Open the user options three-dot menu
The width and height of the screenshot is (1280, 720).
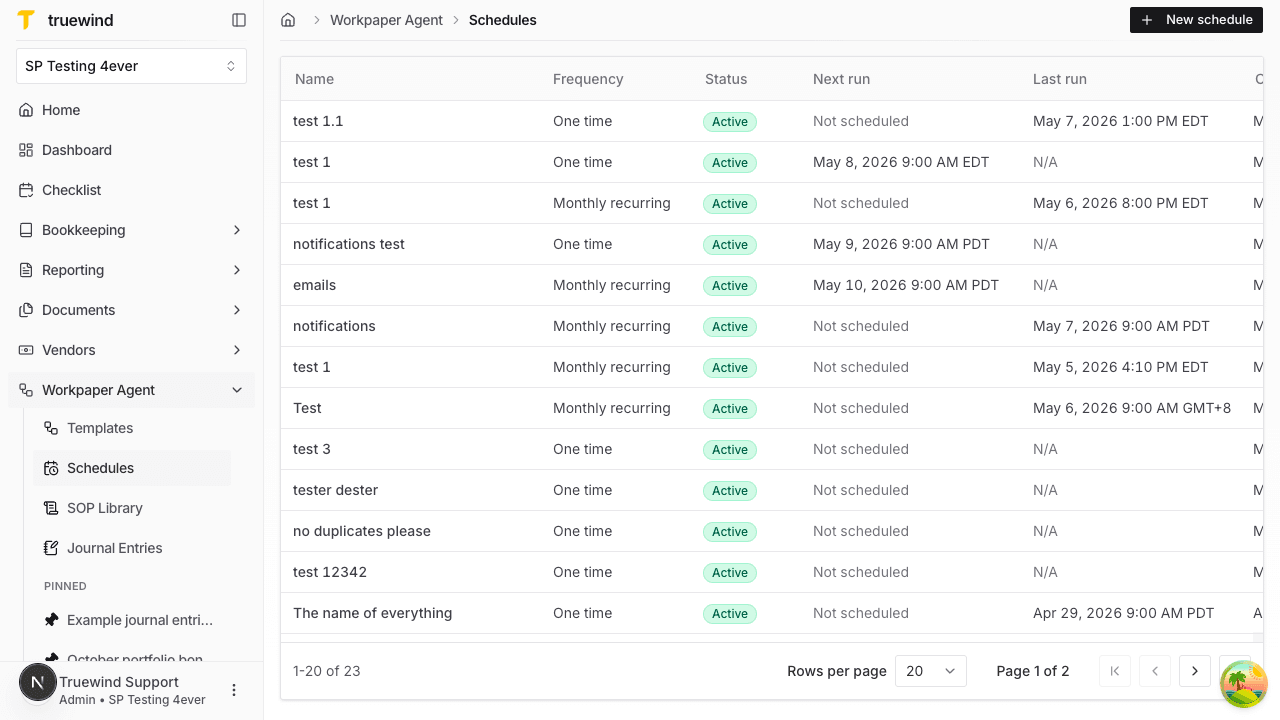pyautogui.click(x=234, y=690)
